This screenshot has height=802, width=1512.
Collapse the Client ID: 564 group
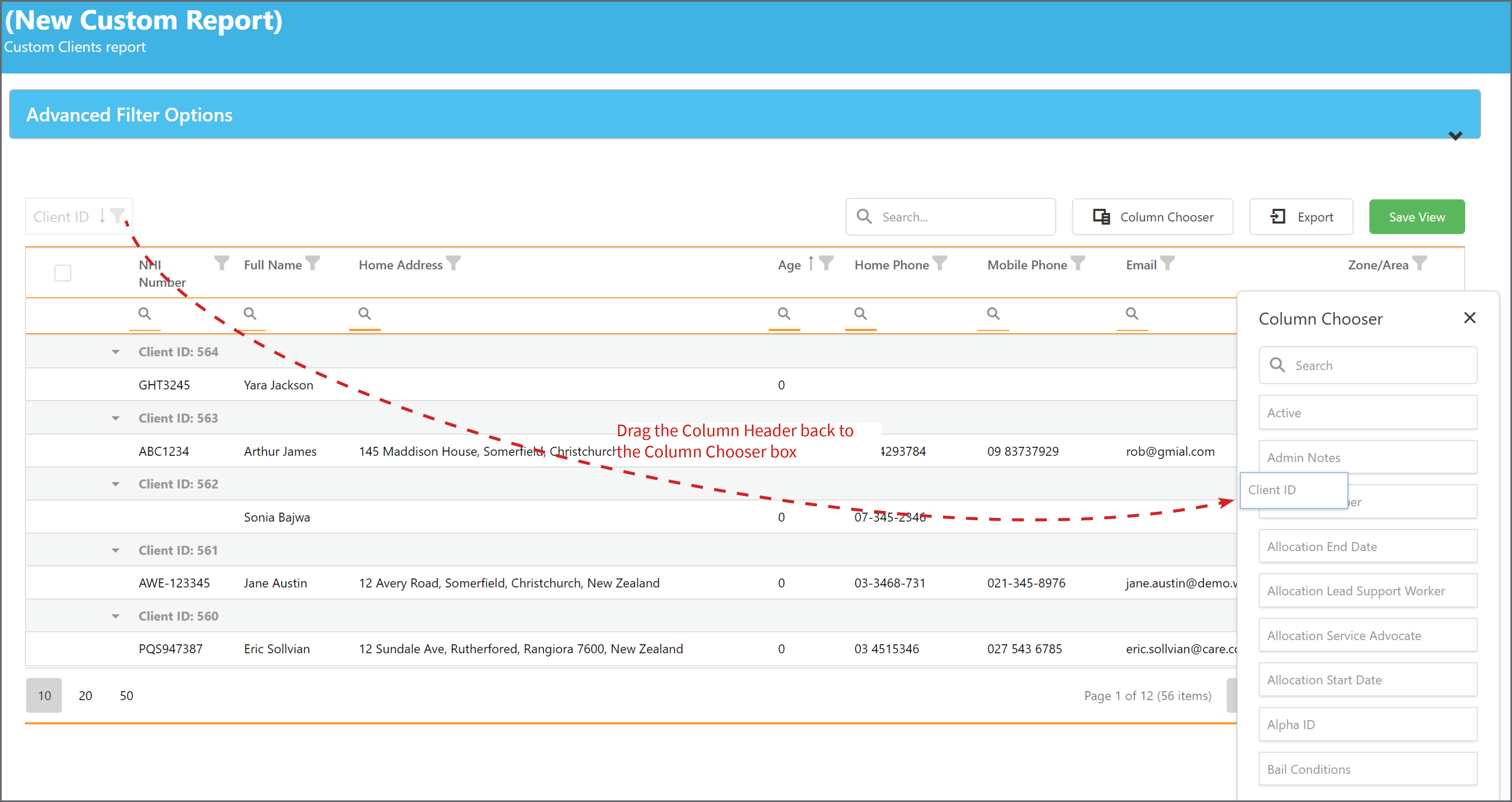116,352
